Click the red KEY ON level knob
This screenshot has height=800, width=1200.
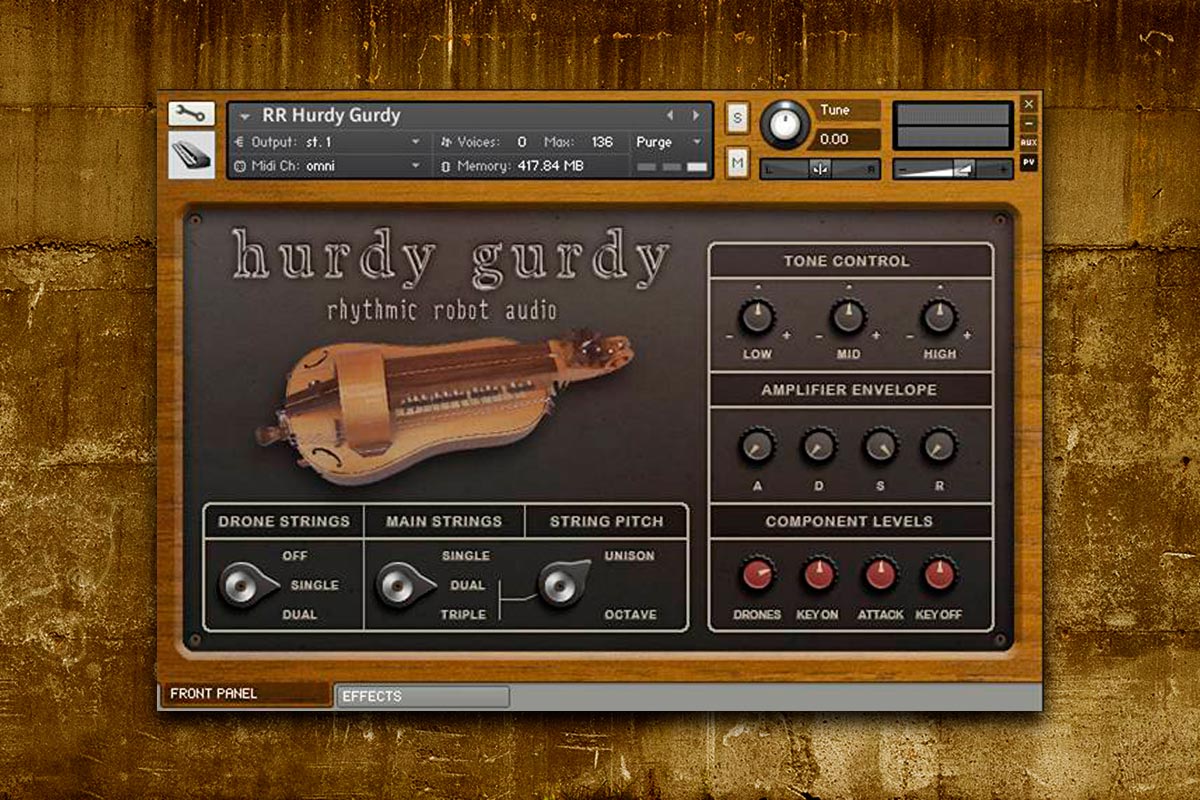(819, 574)
